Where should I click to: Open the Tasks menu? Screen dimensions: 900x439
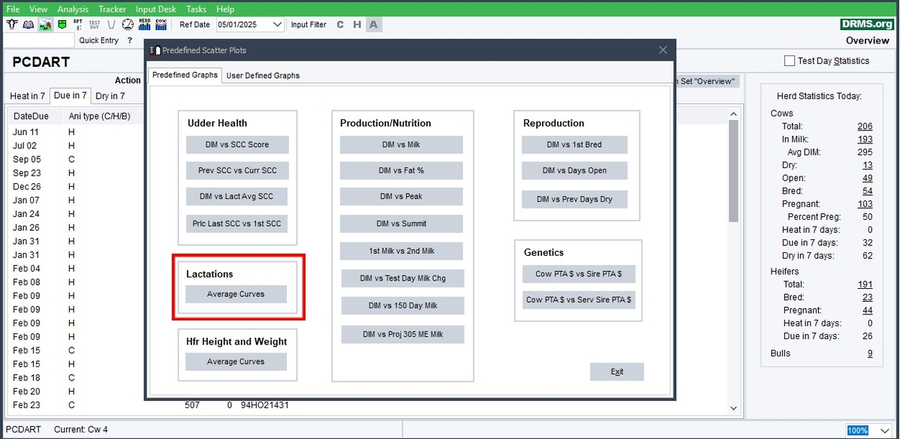(x=197, y=9)
